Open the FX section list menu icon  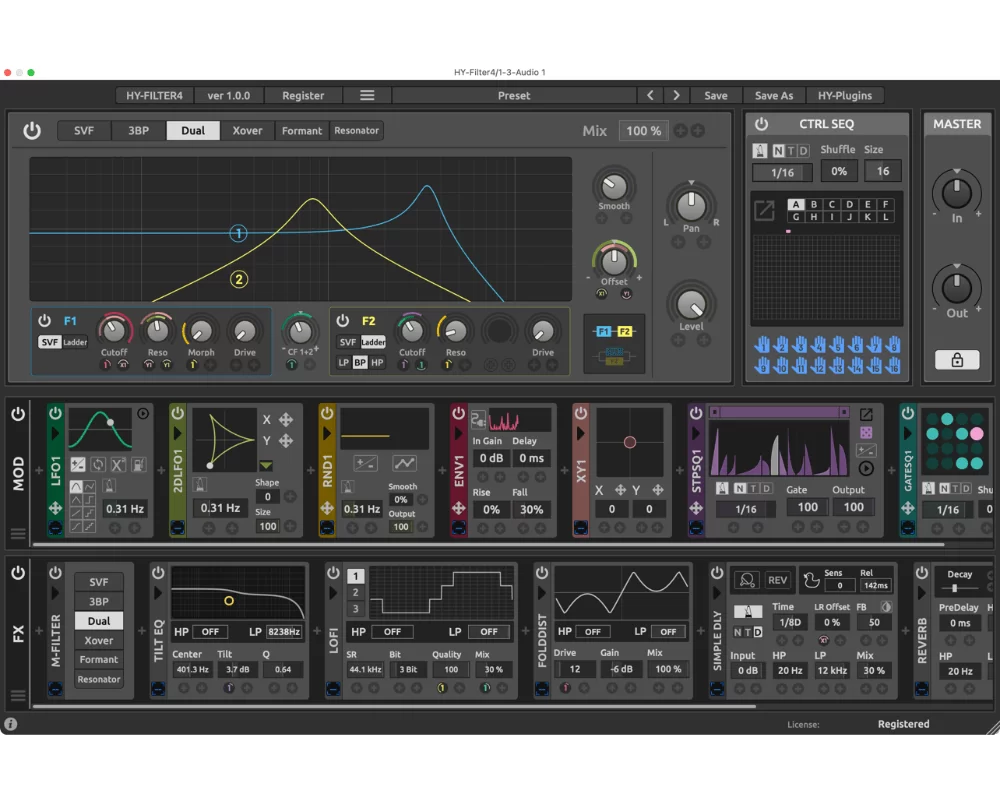pos(18,695)
